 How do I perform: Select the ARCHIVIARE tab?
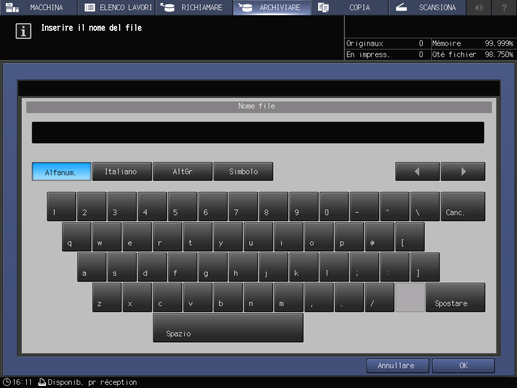[272, 7]
